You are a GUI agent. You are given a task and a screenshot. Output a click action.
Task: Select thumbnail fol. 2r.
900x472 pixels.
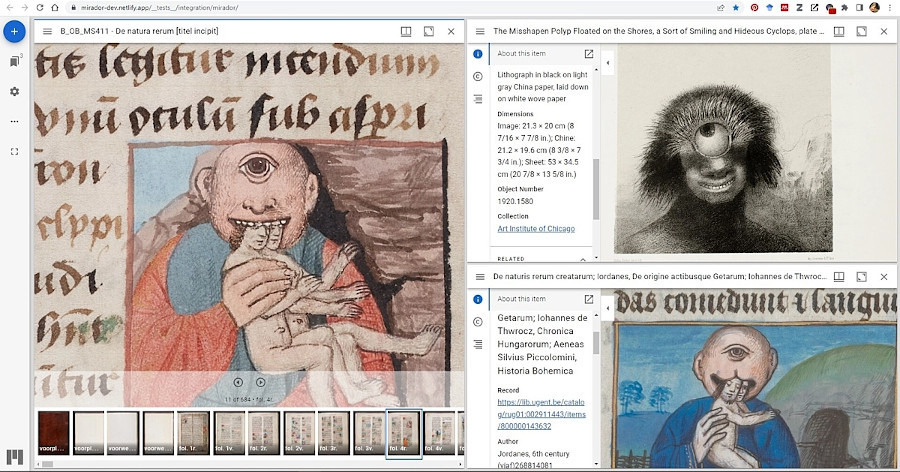click(264, 433)
